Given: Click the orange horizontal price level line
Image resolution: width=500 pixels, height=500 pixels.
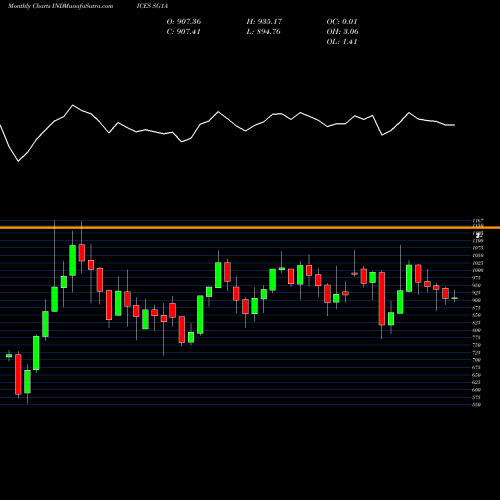Looking at the screenshot, I should point(250,228).
